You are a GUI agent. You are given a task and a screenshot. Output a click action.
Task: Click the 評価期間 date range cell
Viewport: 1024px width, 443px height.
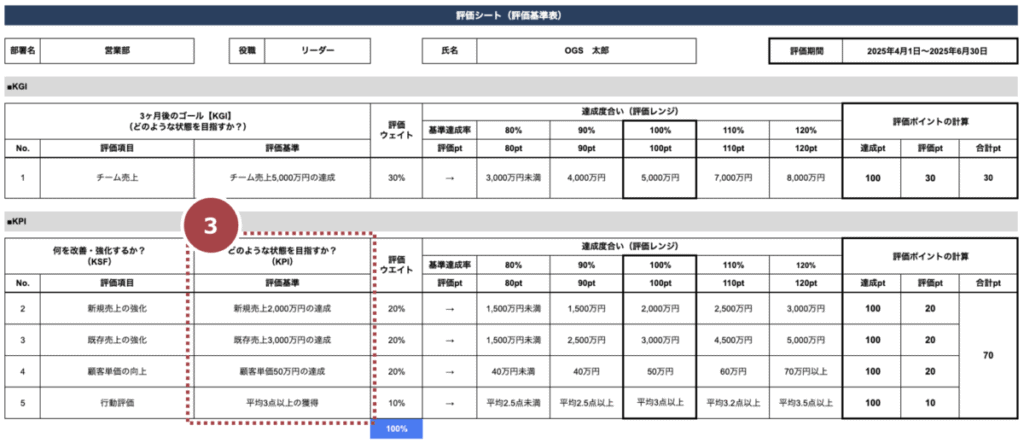[x=930, y=50]
